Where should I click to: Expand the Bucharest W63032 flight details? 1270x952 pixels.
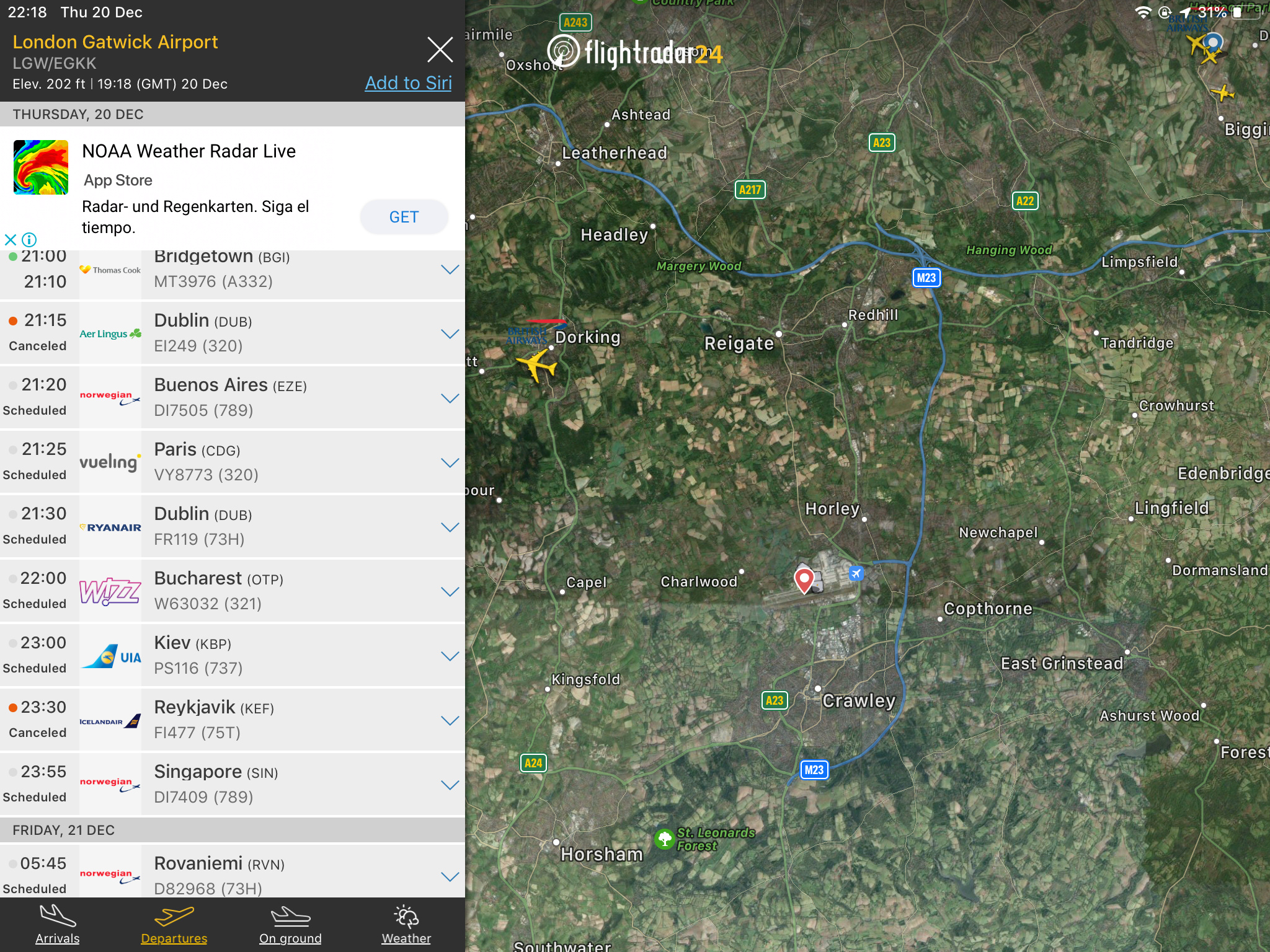(450, 591)
